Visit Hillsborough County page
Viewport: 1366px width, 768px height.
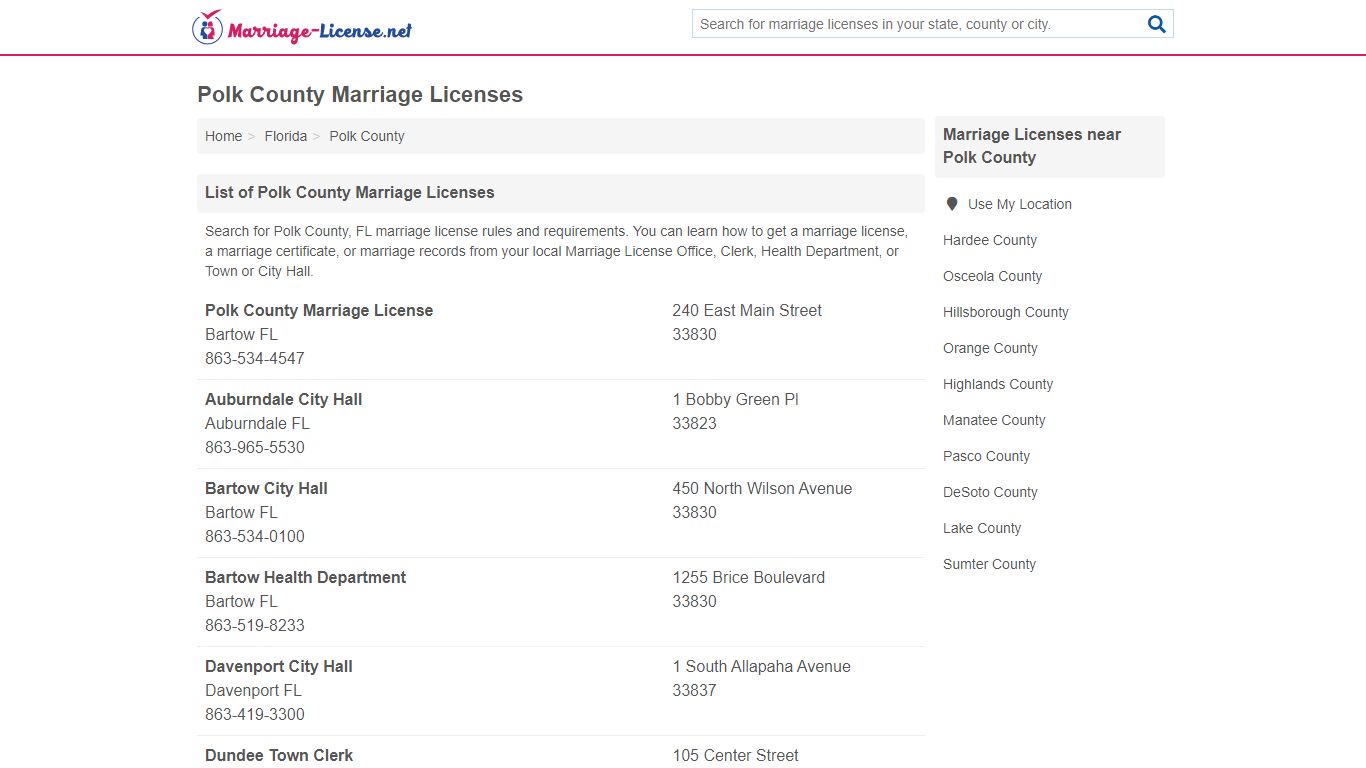(1005, 312)
